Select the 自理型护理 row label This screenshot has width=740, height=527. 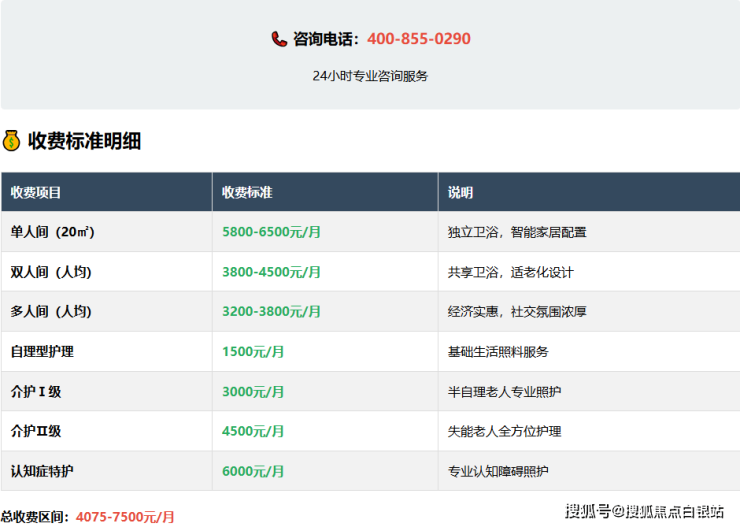click(42, 352)
